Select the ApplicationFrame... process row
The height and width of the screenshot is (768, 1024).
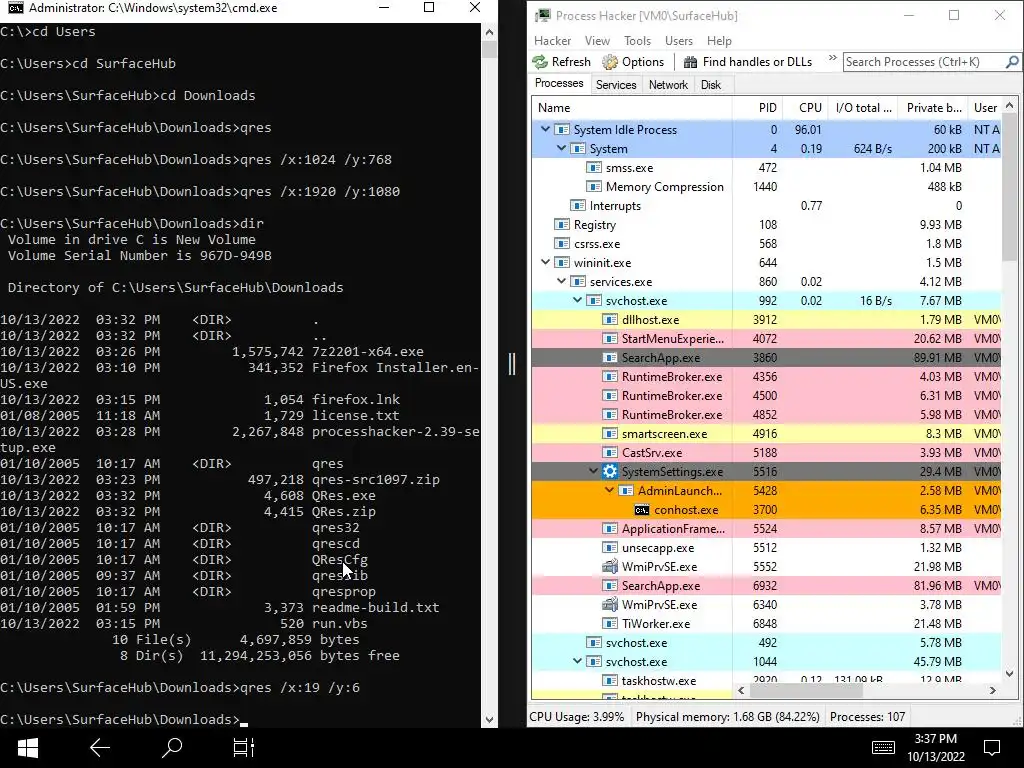(766, 529)
